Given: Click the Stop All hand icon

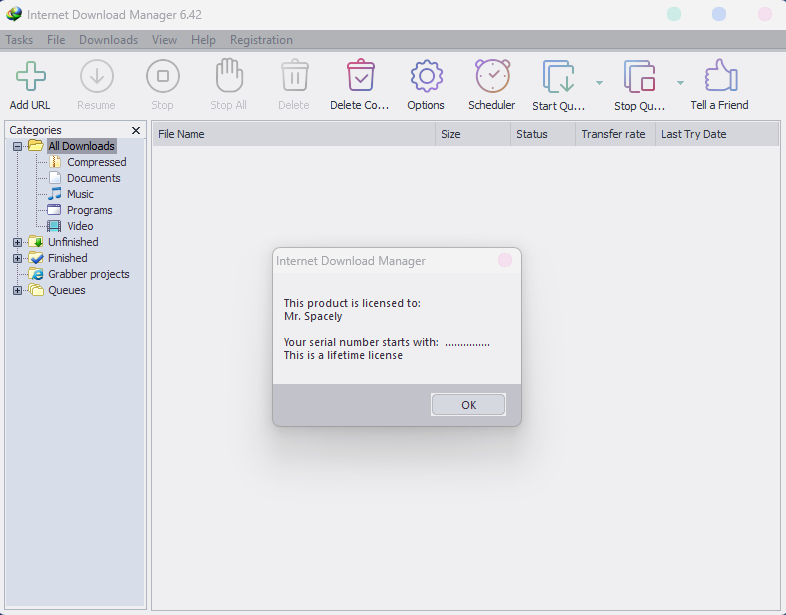Looking at the screenshot, I should [229, 75].
